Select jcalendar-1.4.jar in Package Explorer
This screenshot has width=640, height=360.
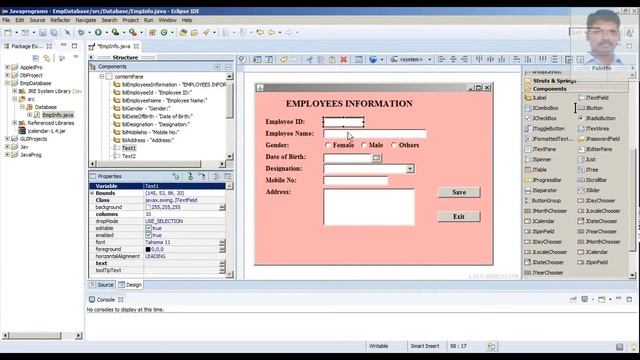(47, 131)
